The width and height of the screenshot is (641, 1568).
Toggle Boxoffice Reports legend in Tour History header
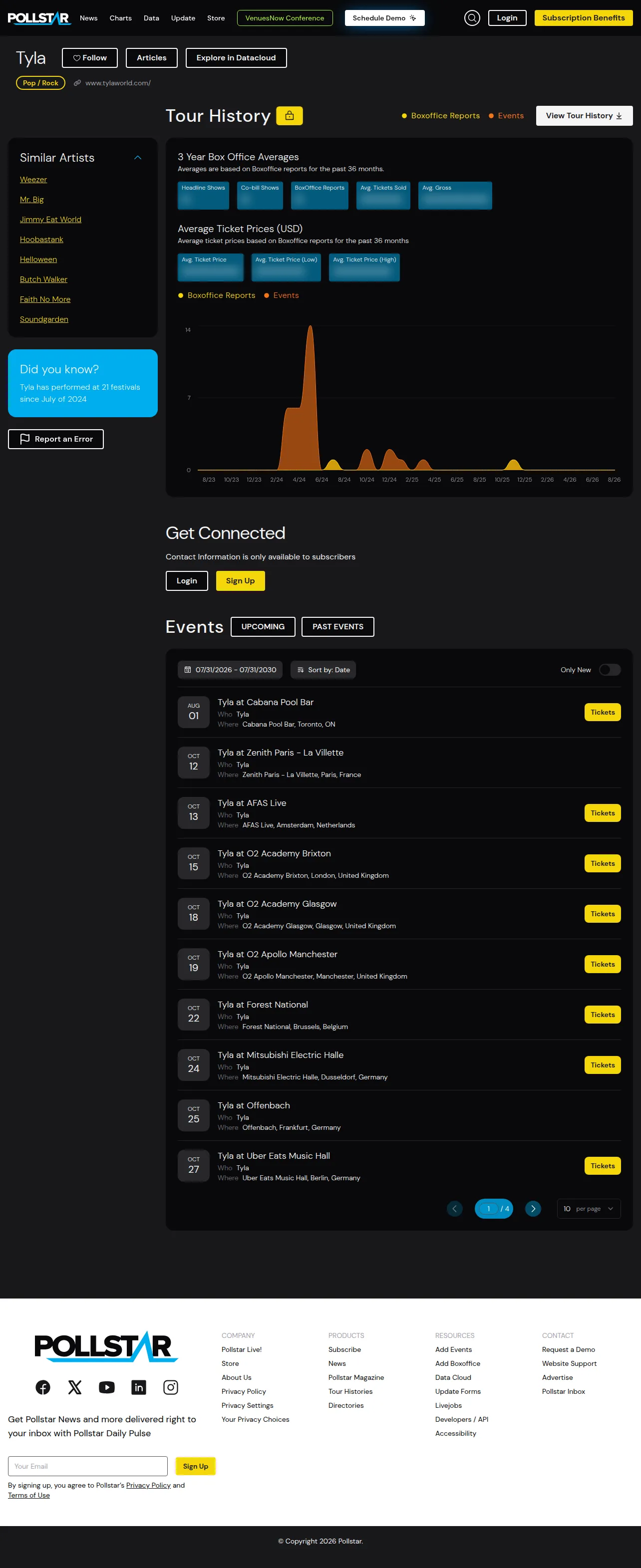pos(441,116)
